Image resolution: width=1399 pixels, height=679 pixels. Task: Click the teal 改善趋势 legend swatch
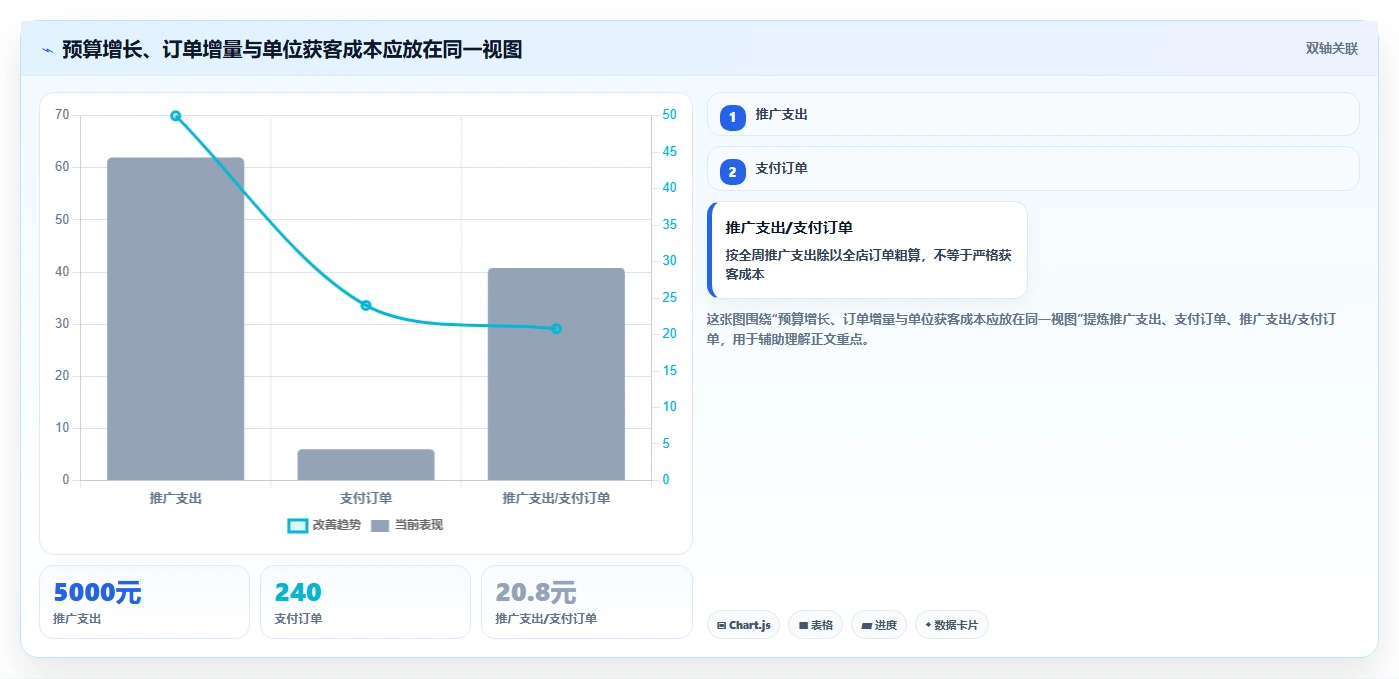[297, 526]
